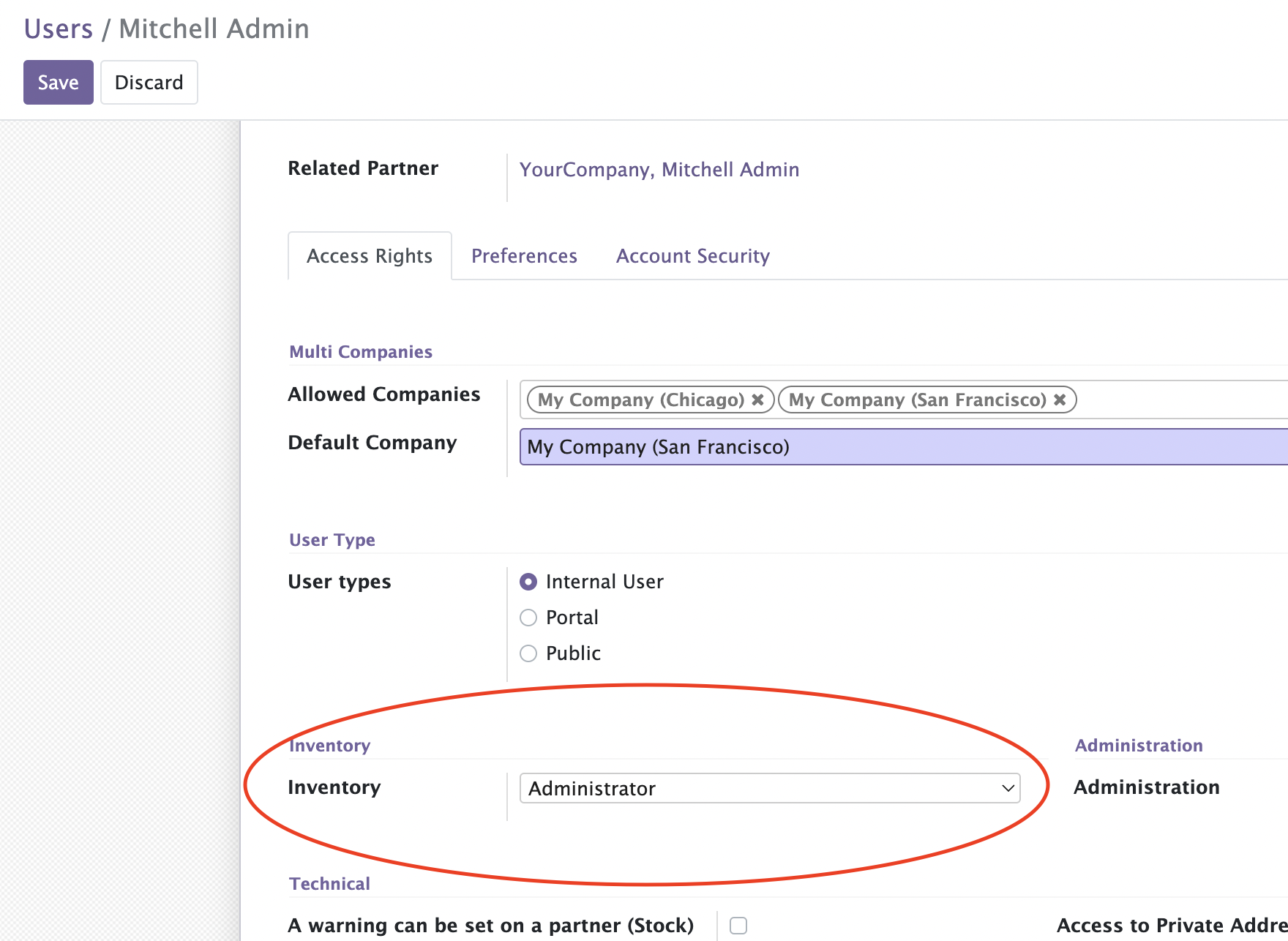Screen dimensions: 1288x941
Task: Click the Inventory Administrator select box
Action: click(770, 788)
